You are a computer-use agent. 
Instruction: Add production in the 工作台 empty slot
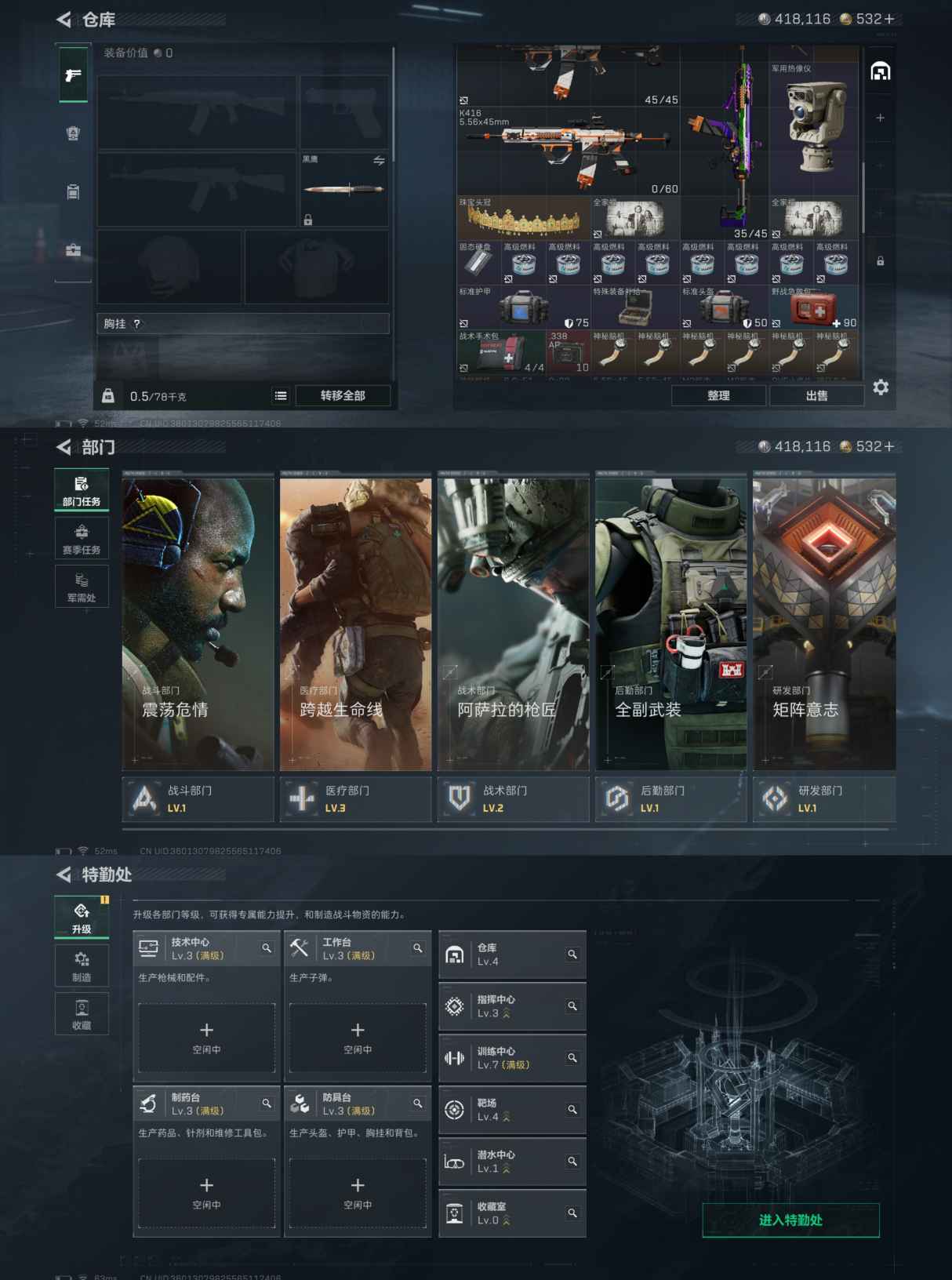tap(358, 1037)
